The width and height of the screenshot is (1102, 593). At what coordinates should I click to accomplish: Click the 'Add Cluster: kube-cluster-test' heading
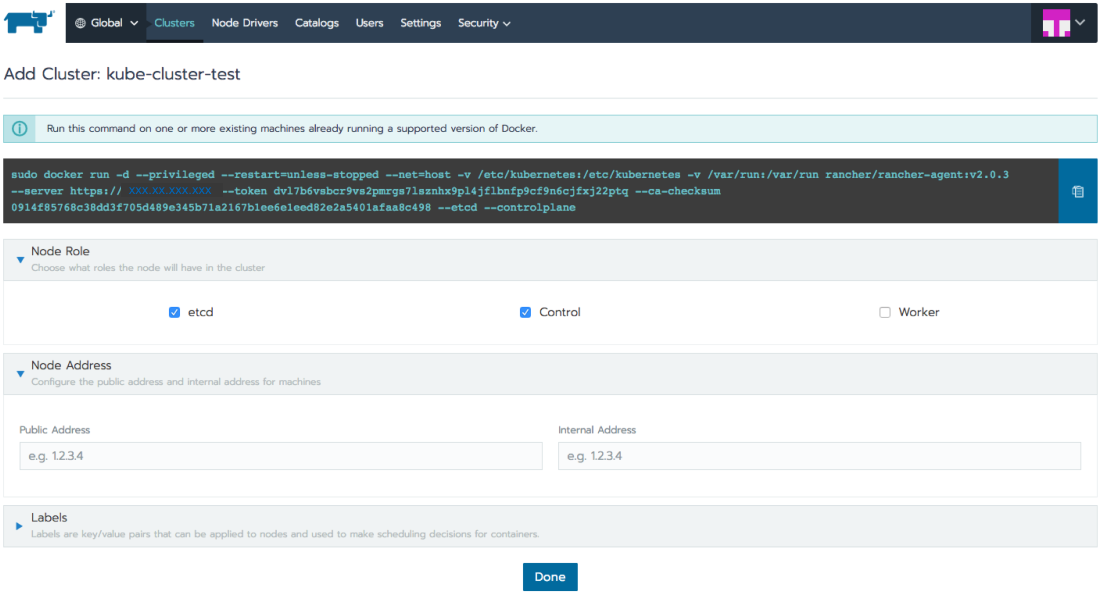pos(122,74)
